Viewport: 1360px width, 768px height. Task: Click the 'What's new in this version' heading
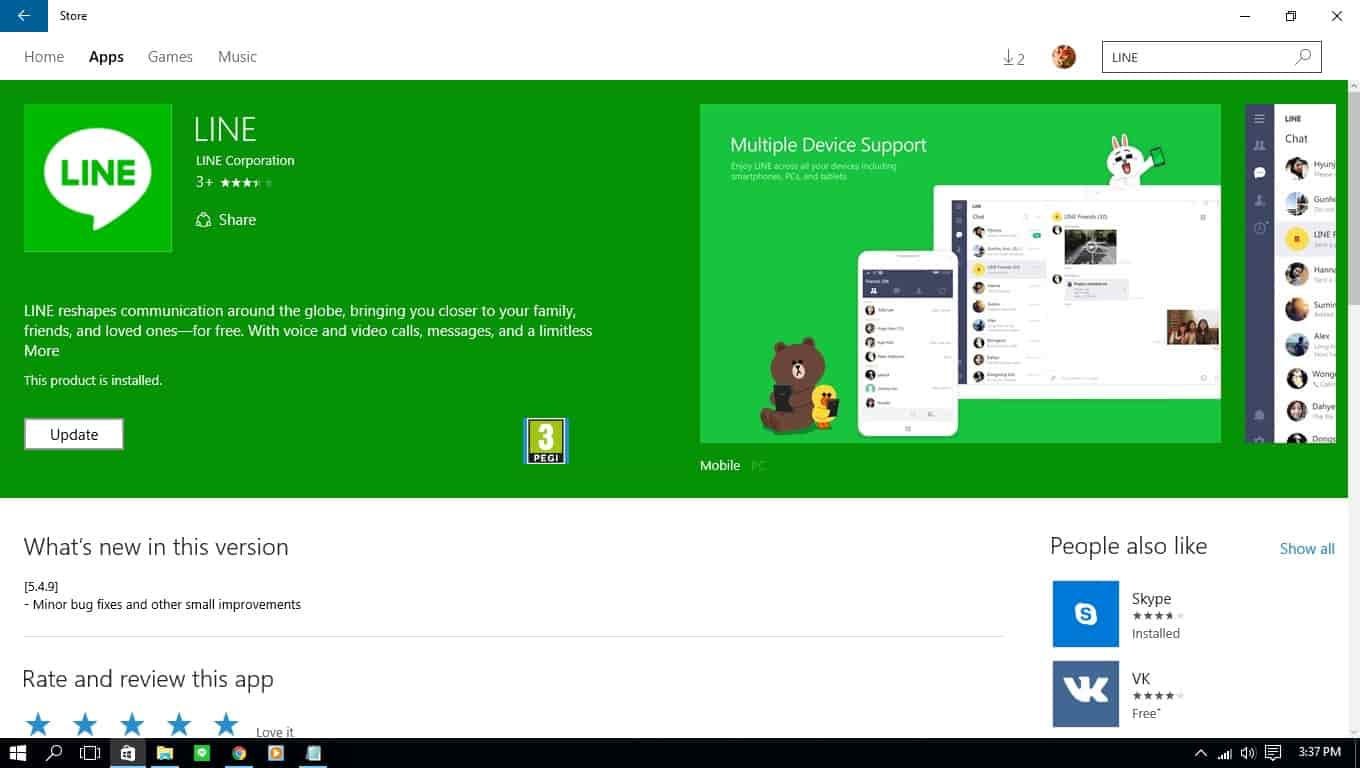pyautogui.click(x=156, y=547)
